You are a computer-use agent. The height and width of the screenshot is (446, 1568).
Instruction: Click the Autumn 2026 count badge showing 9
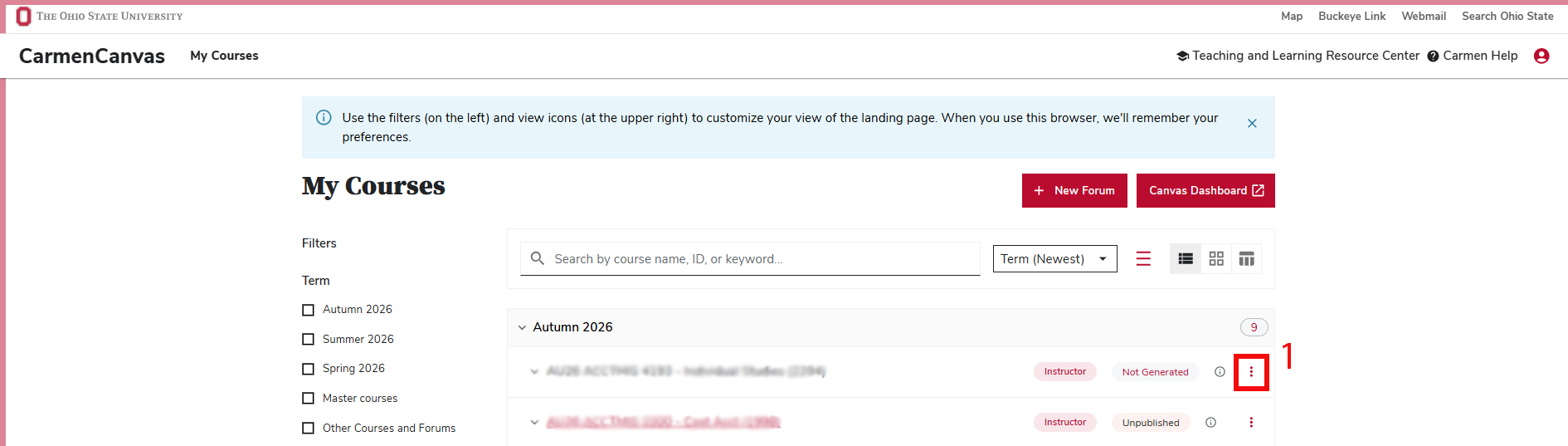click(1254, 327)
